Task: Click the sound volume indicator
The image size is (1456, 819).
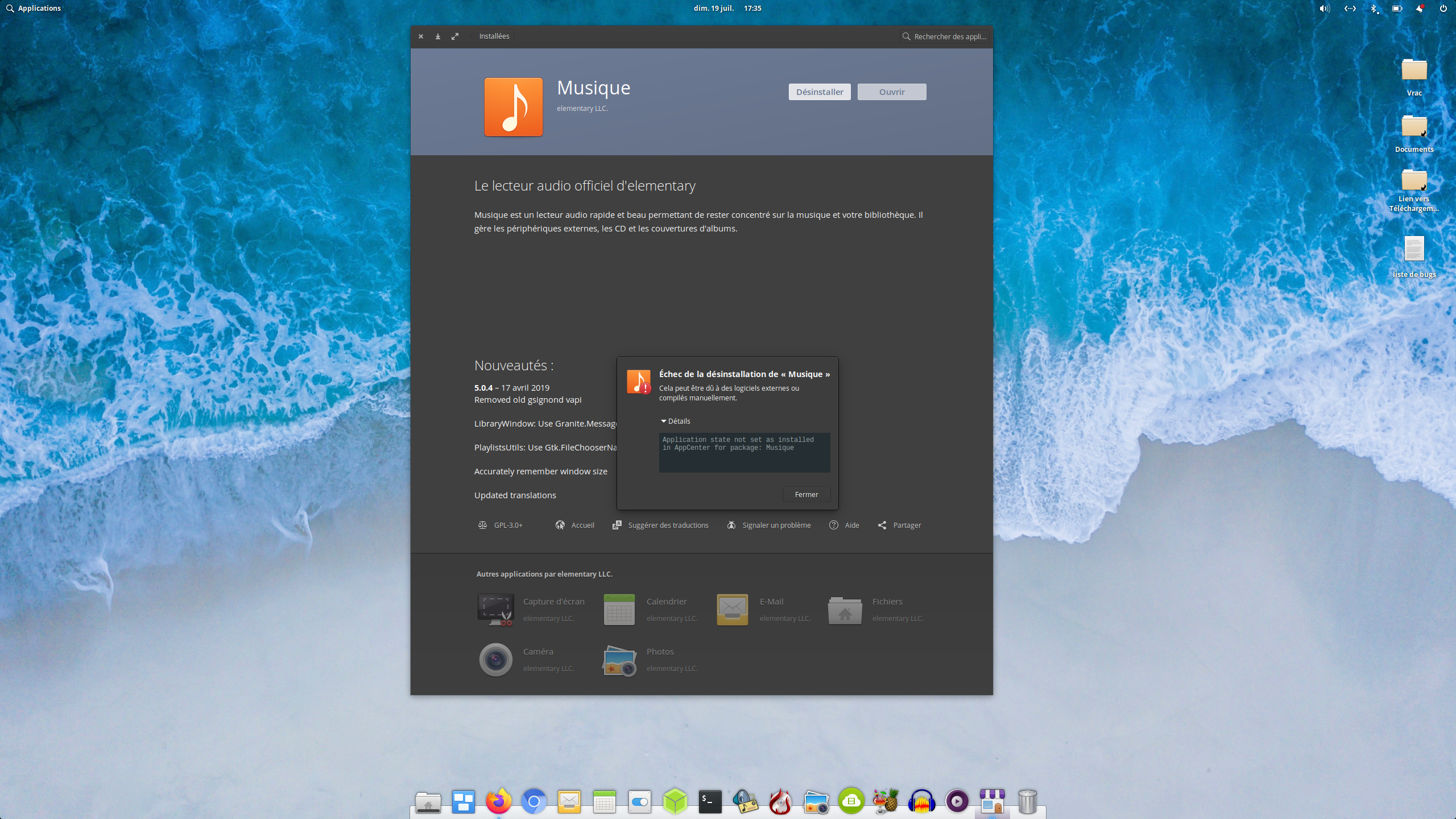Action: coord(1325,8)
